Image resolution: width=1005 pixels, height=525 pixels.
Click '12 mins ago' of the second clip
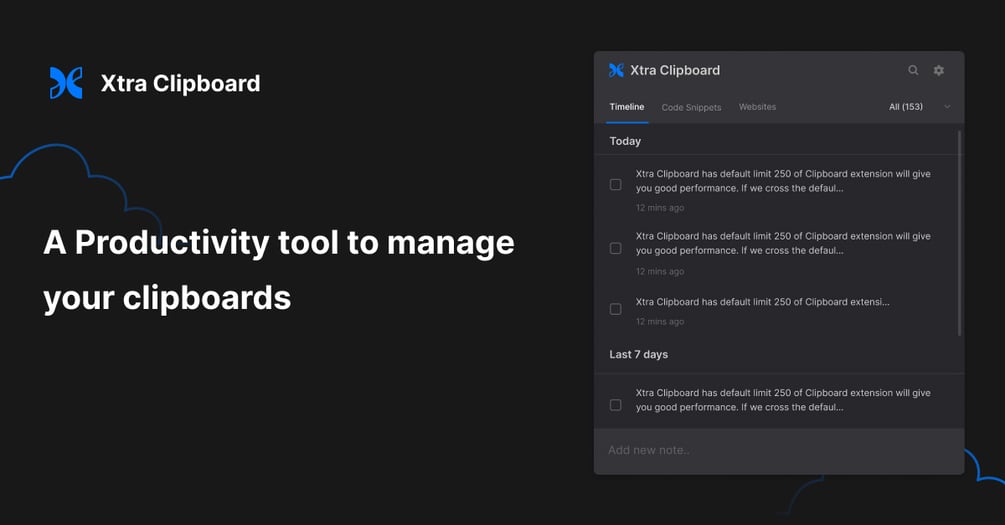pyautogui.click(x=660, y=271)
